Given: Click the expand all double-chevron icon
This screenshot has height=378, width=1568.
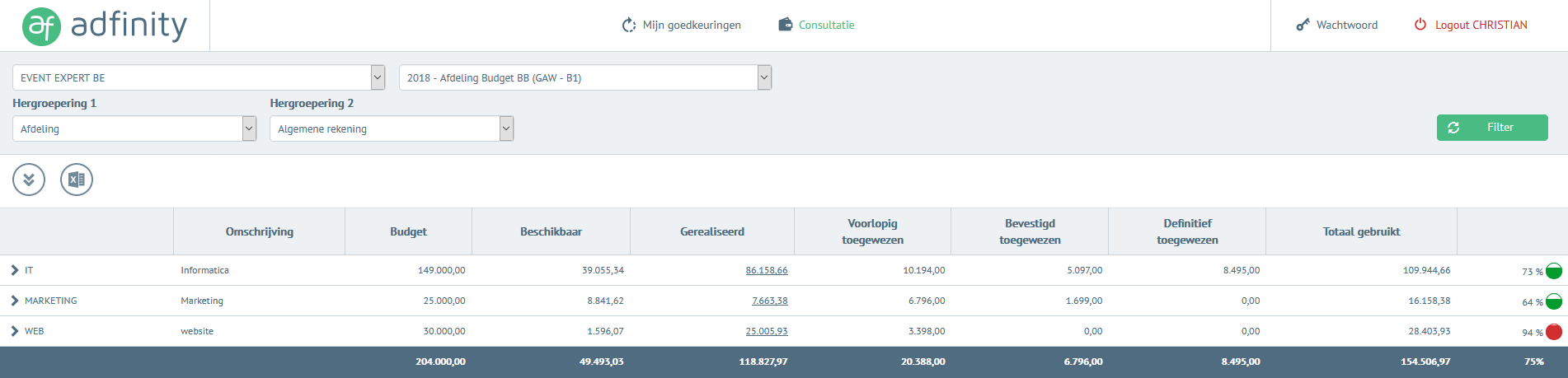Looking at the screenshot, I should point(29,180).
